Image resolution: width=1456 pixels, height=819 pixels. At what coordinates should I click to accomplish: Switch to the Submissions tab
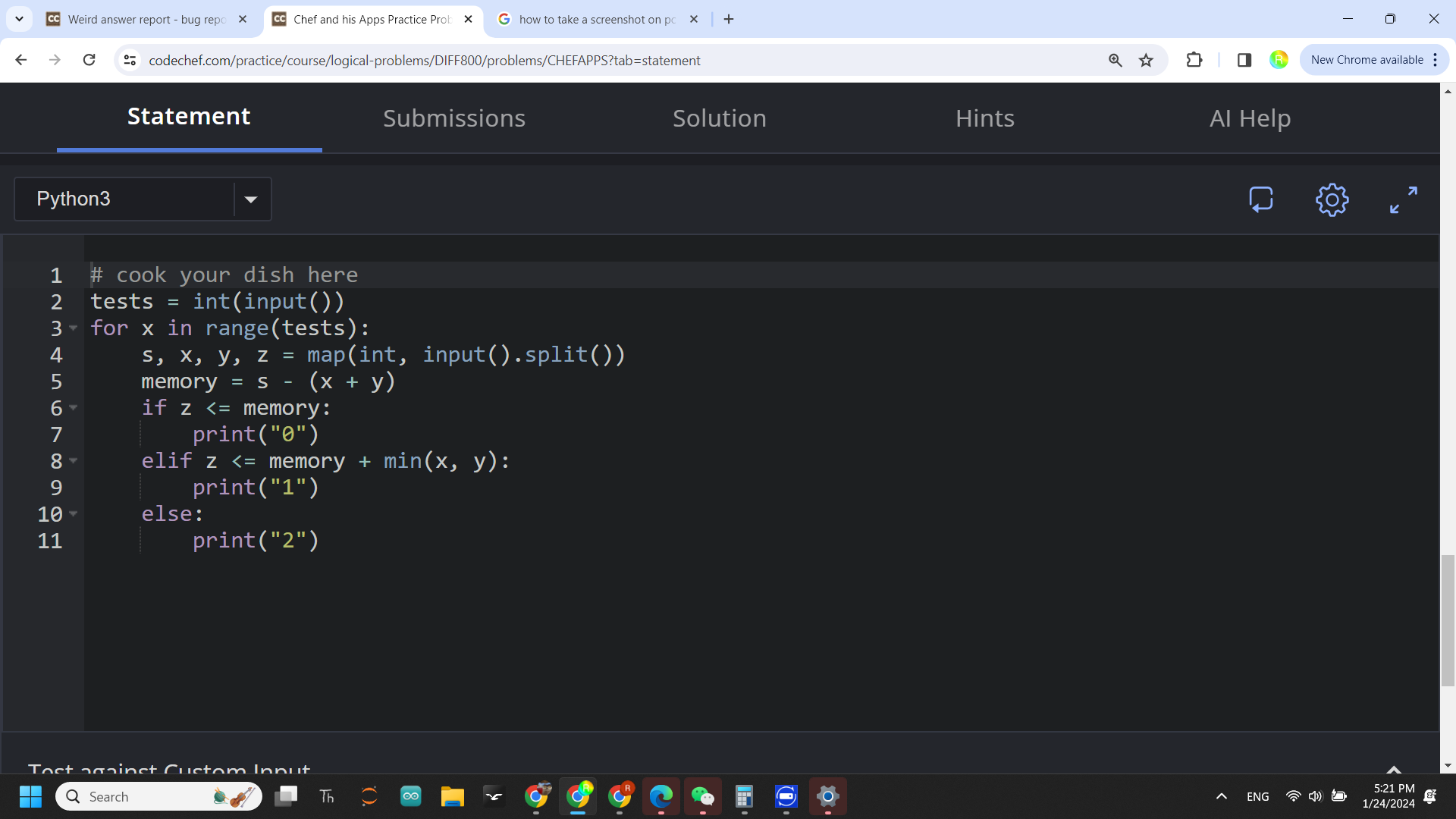(x=453, y=118)
